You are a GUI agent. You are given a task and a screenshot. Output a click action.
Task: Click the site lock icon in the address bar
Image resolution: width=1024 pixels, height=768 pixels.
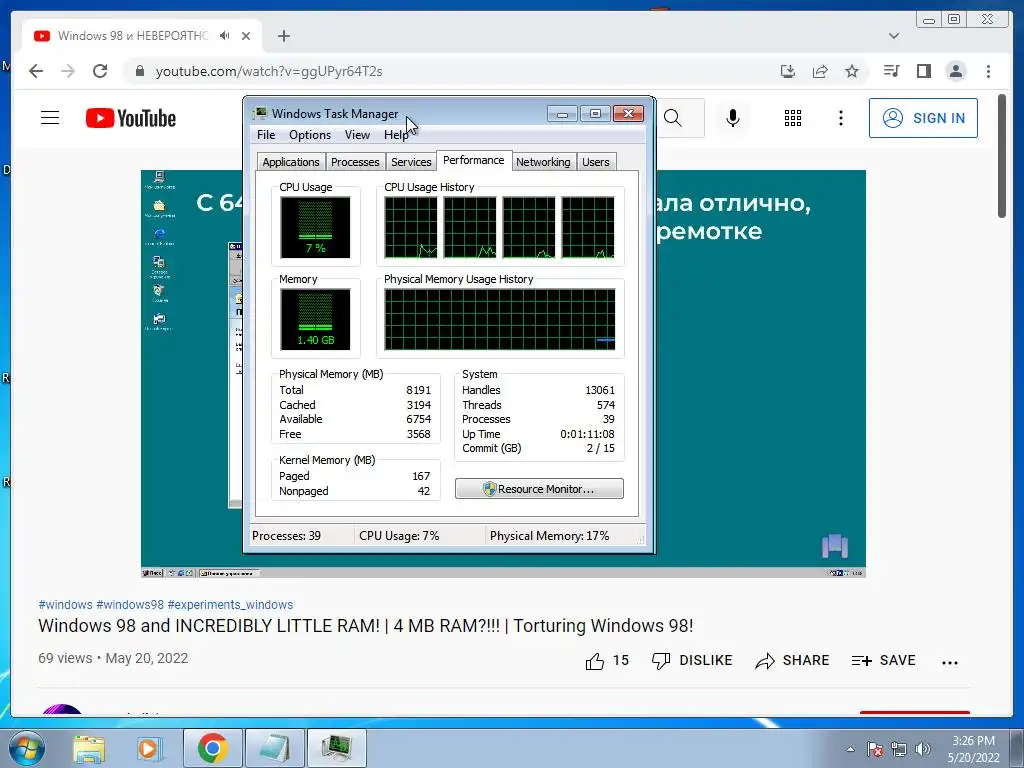coord(139,71)
